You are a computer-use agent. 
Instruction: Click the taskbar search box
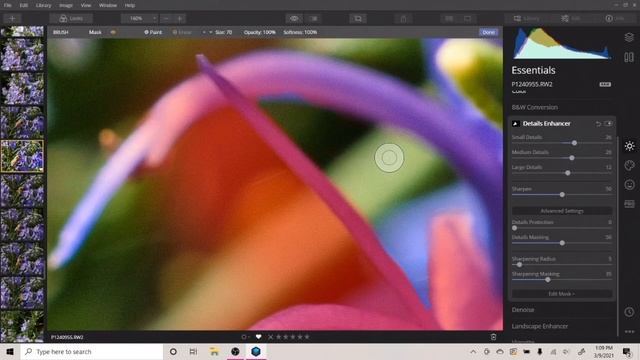click(x=92, y=351)
